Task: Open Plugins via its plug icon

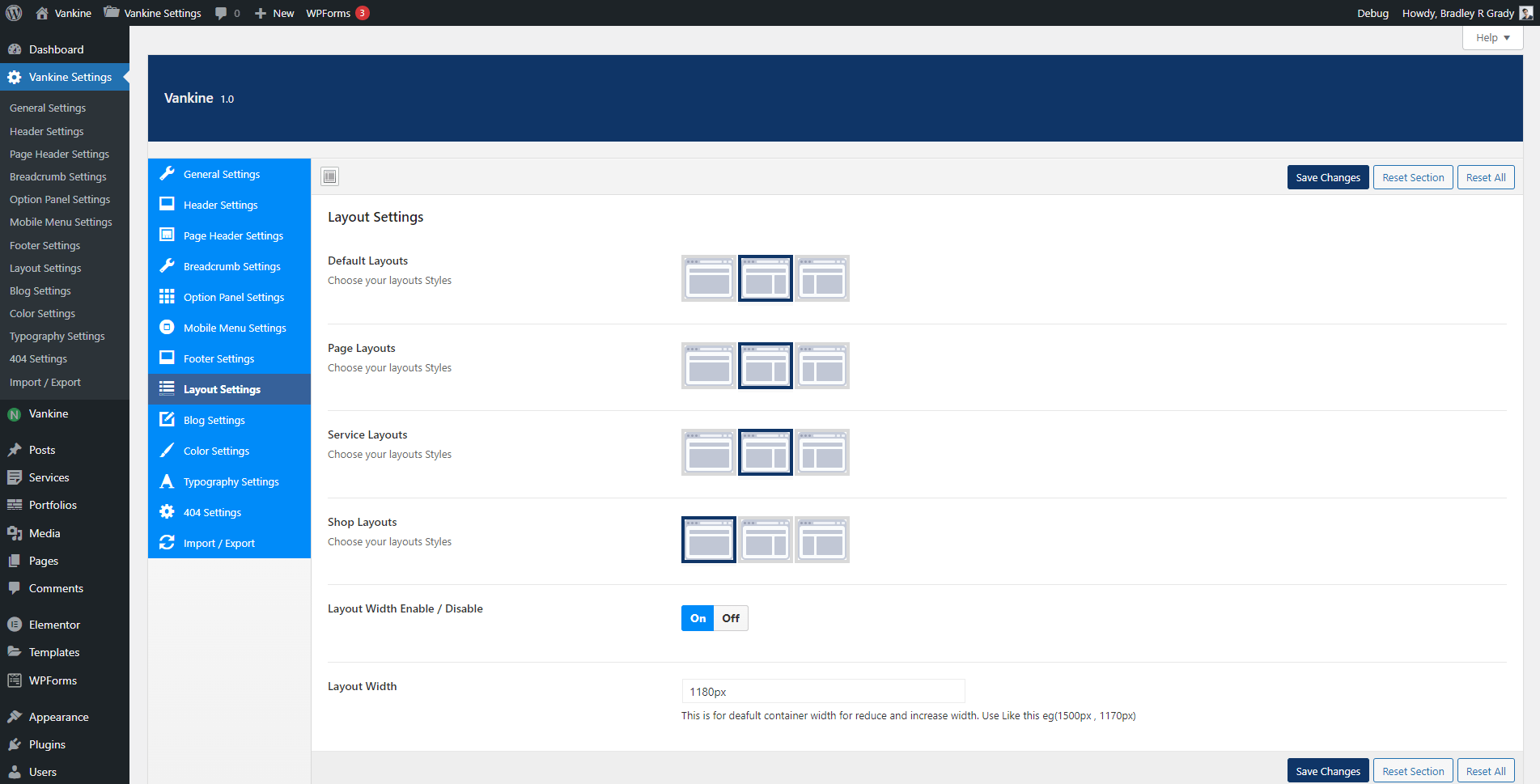Action: (15, 744)
